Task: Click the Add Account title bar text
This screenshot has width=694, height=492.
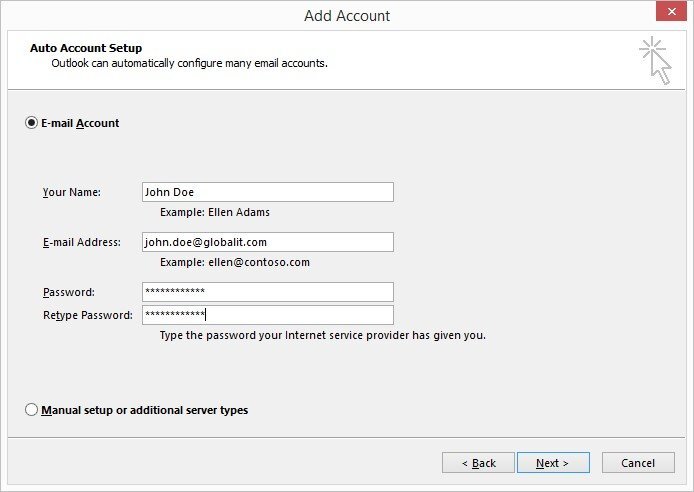Action: 347,16
